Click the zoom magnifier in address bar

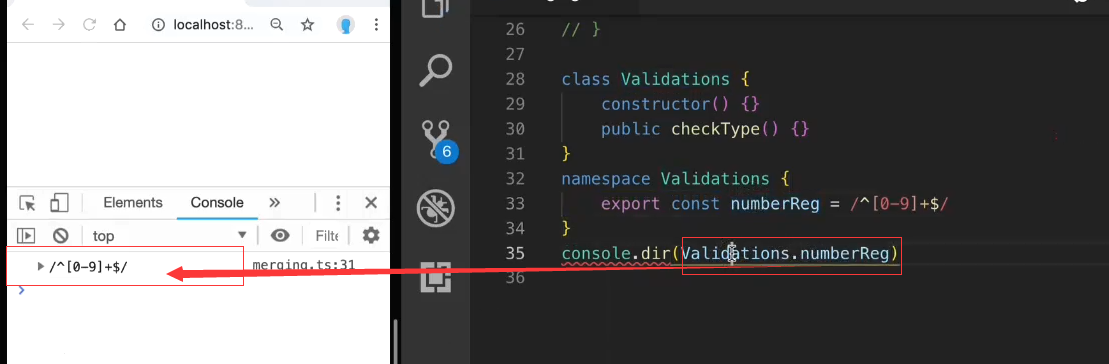277,25
